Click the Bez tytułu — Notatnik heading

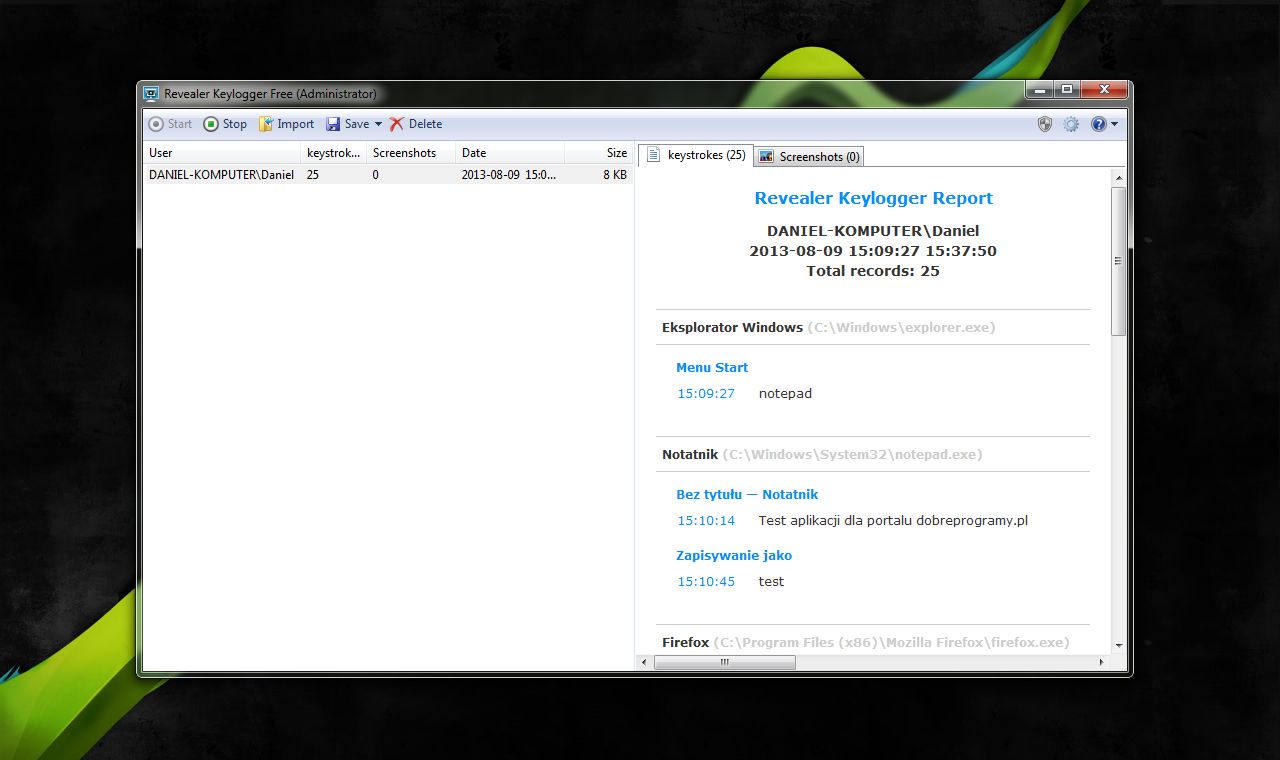(747, 494)
